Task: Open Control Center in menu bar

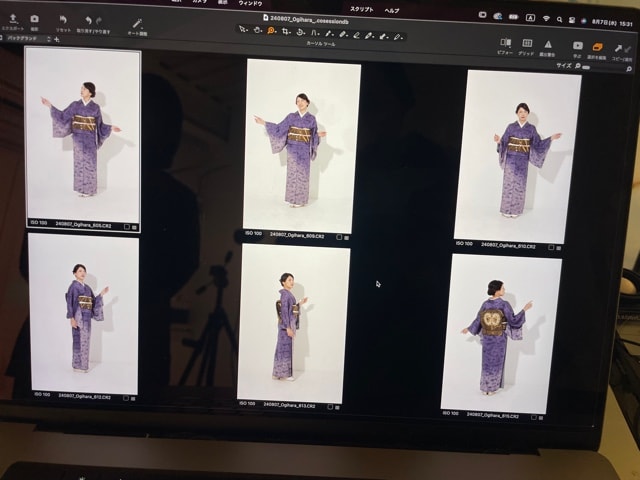Action: 572,20
